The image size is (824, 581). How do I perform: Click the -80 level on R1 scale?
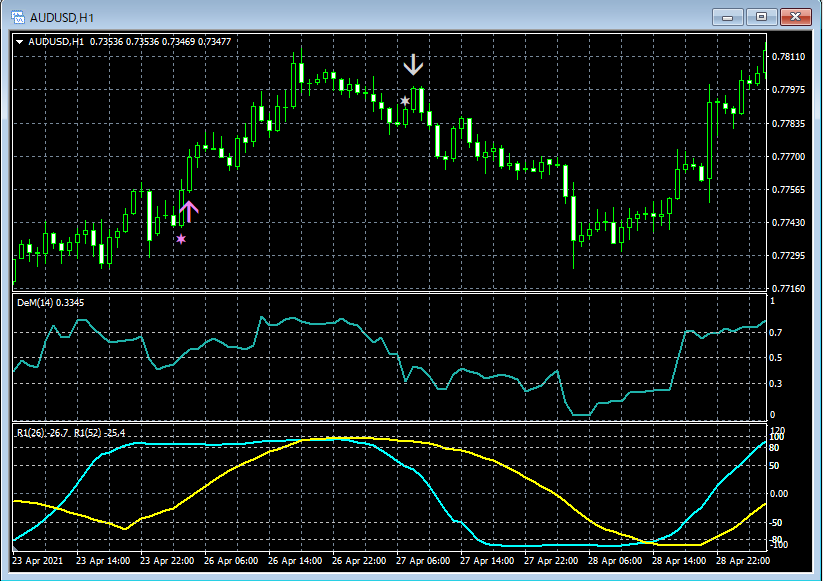tap(774, 540)
